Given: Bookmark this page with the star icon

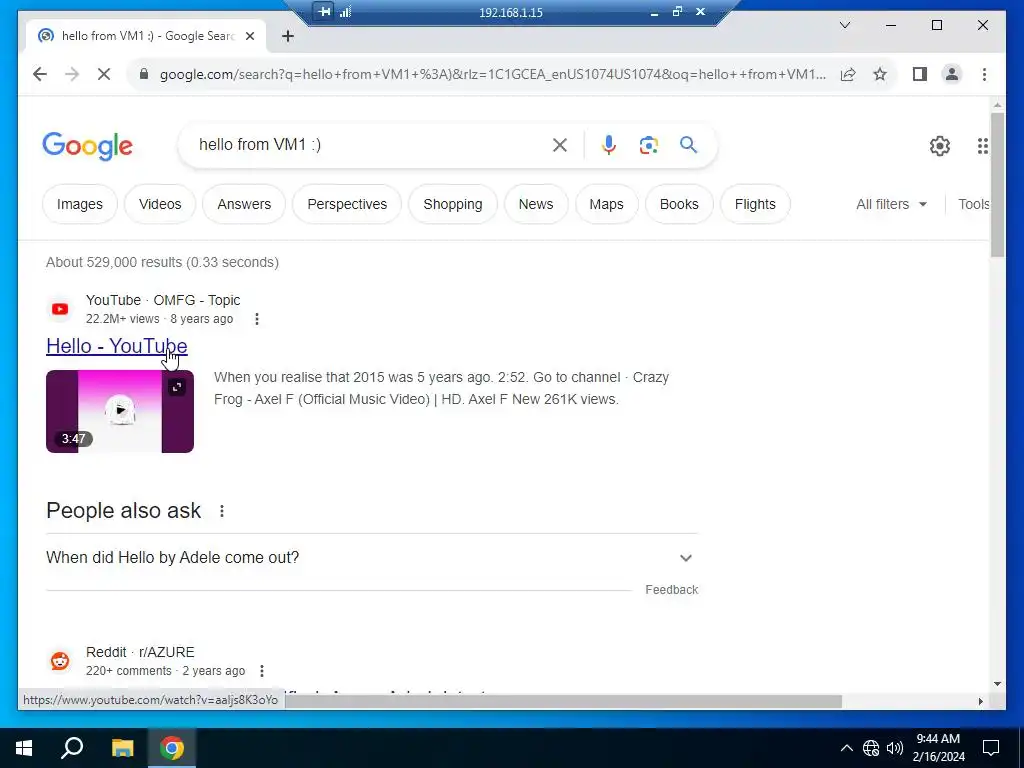Looking at the screenshot, I should 880,74.
